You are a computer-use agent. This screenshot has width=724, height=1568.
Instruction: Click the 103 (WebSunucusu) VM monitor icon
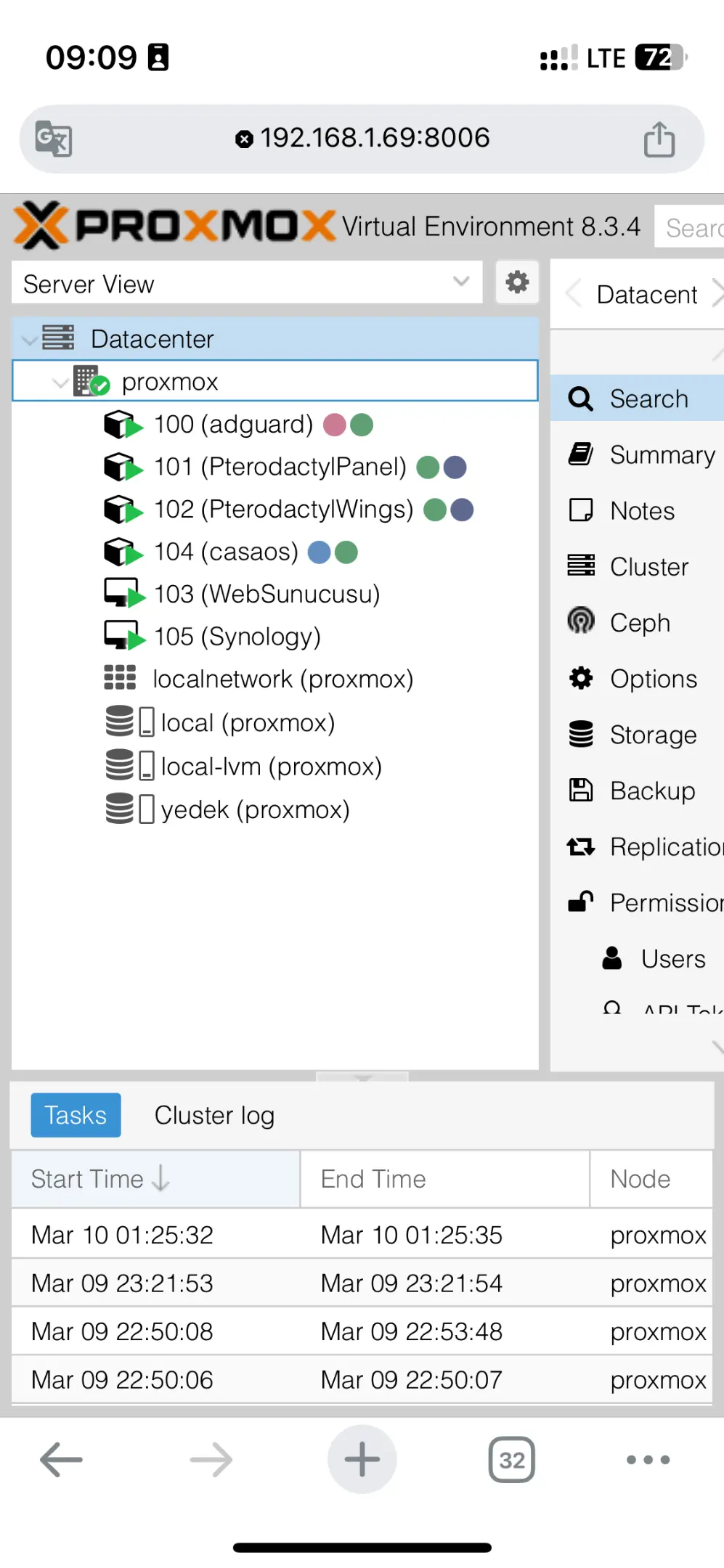(x=123, y=593)
